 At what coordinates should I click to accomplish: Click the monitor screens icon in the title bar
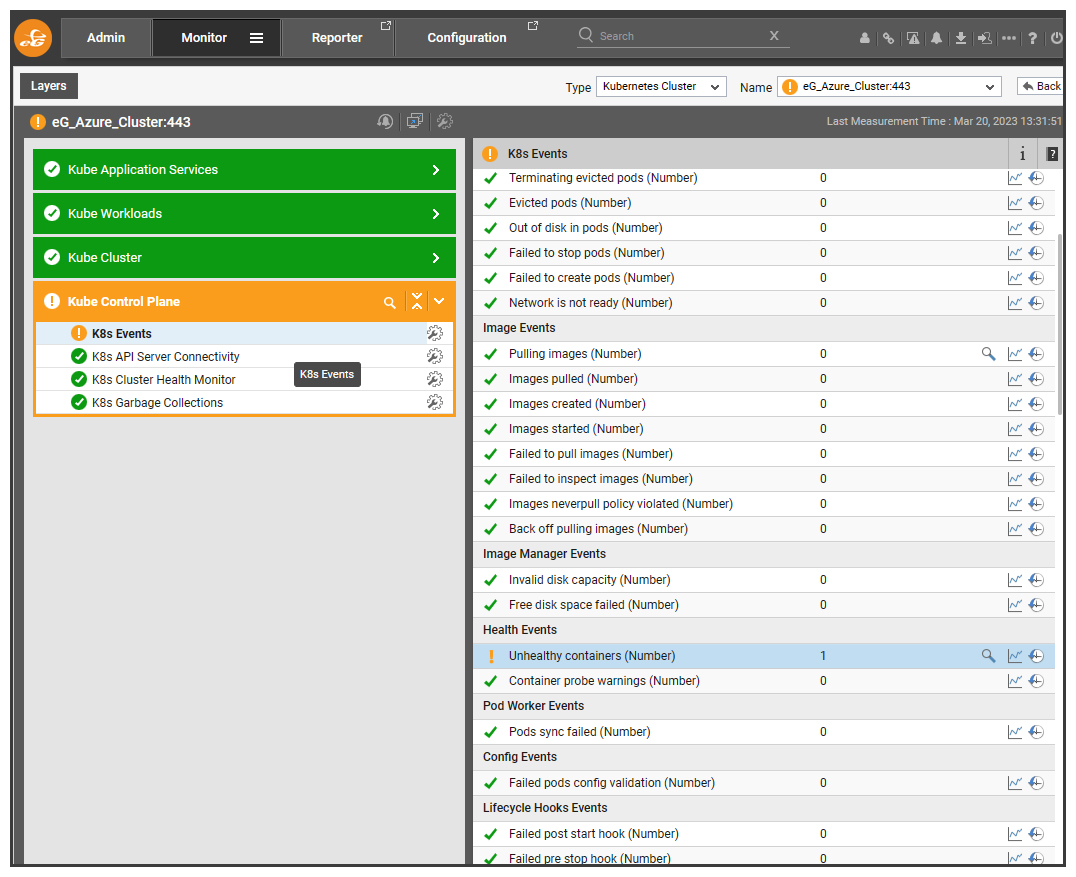(415, 121)
